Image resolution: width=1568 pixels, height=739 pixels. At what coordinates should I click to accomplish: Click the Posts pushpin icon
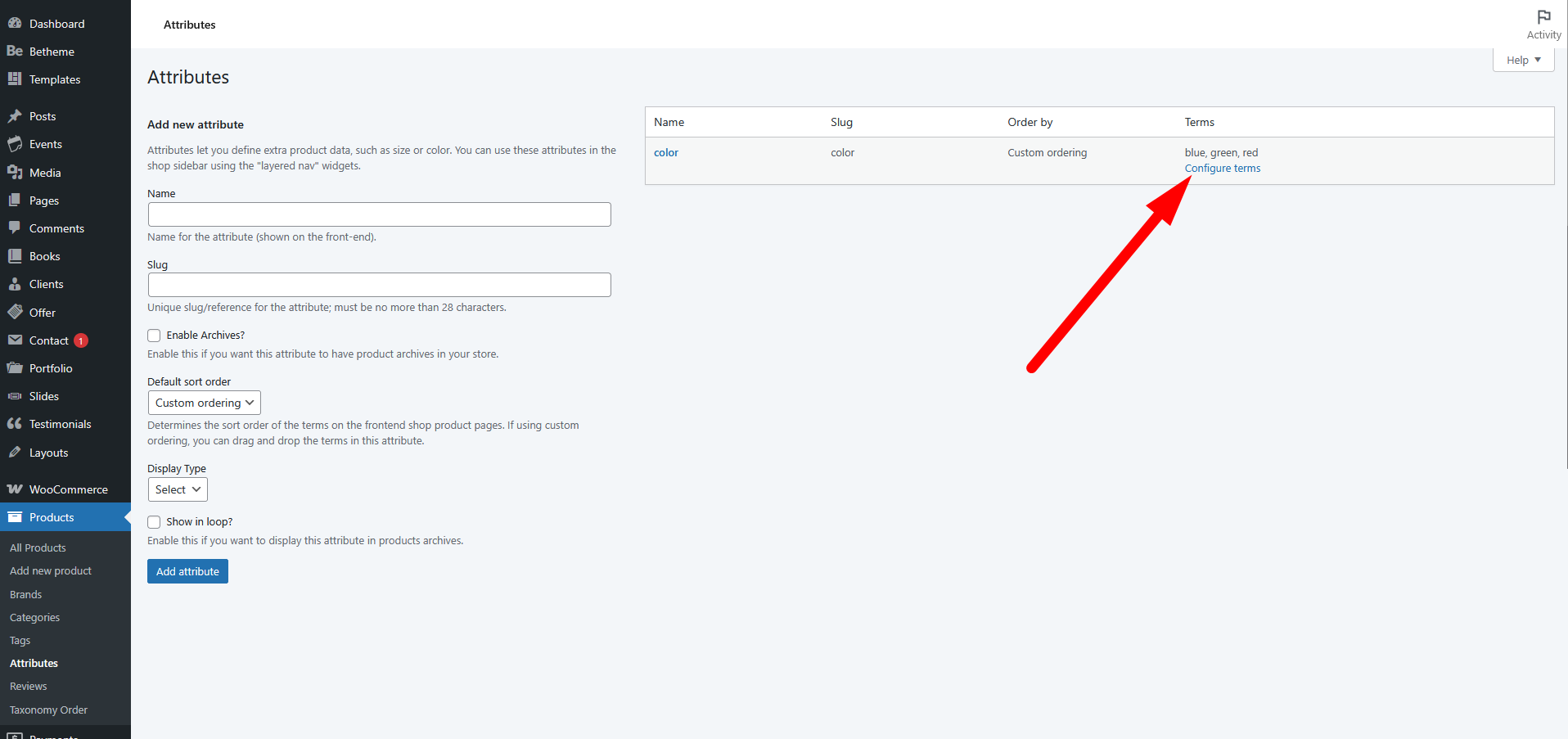15,116
